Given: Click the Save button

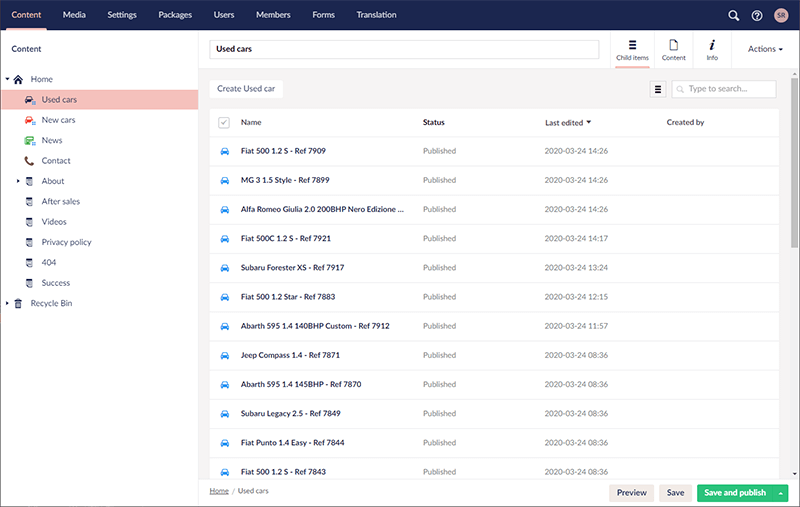Looking at the screenshot, I should coord(675,493).
